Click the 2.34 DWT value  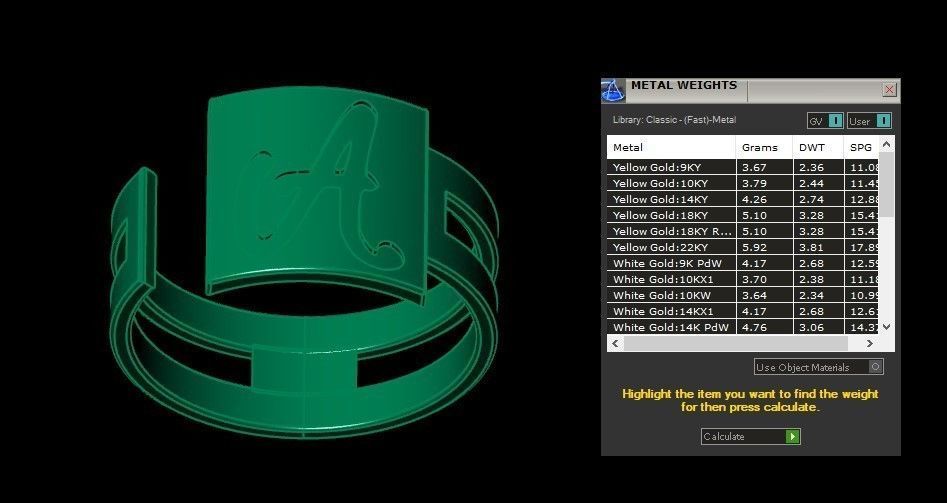(x=811, y=295)
